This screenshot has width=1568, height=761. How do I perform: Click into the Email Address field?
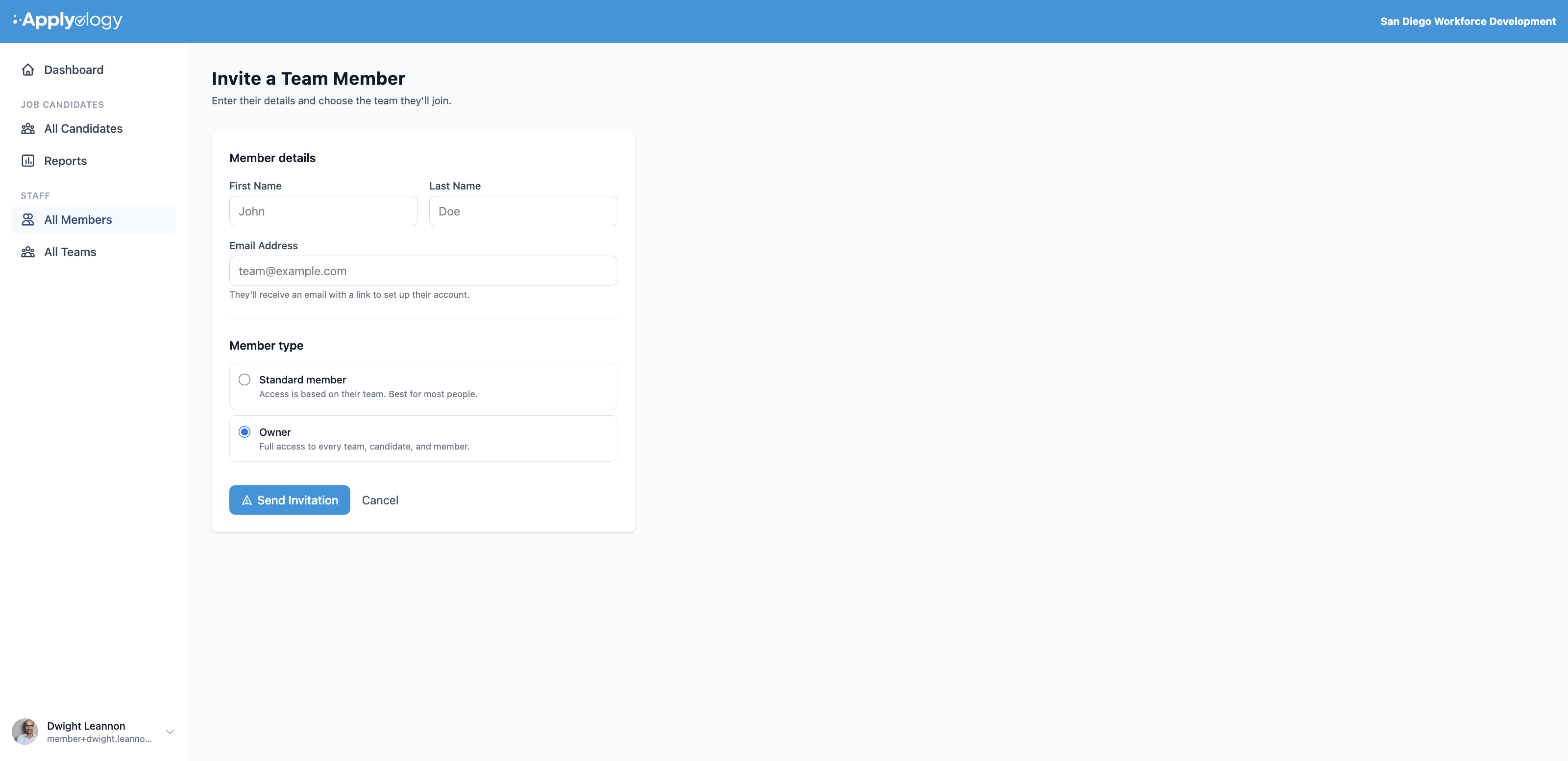(x=423, y=271)
